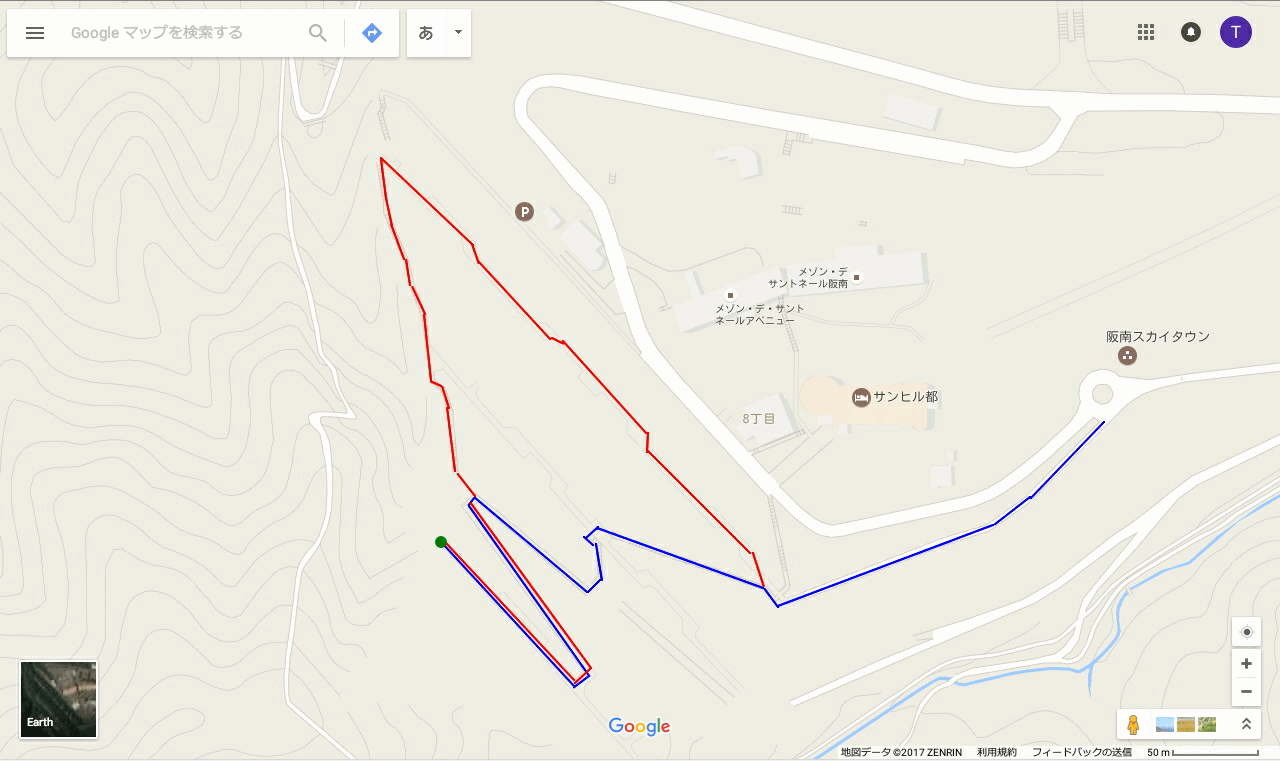Open the Google apps grid

1146,32
